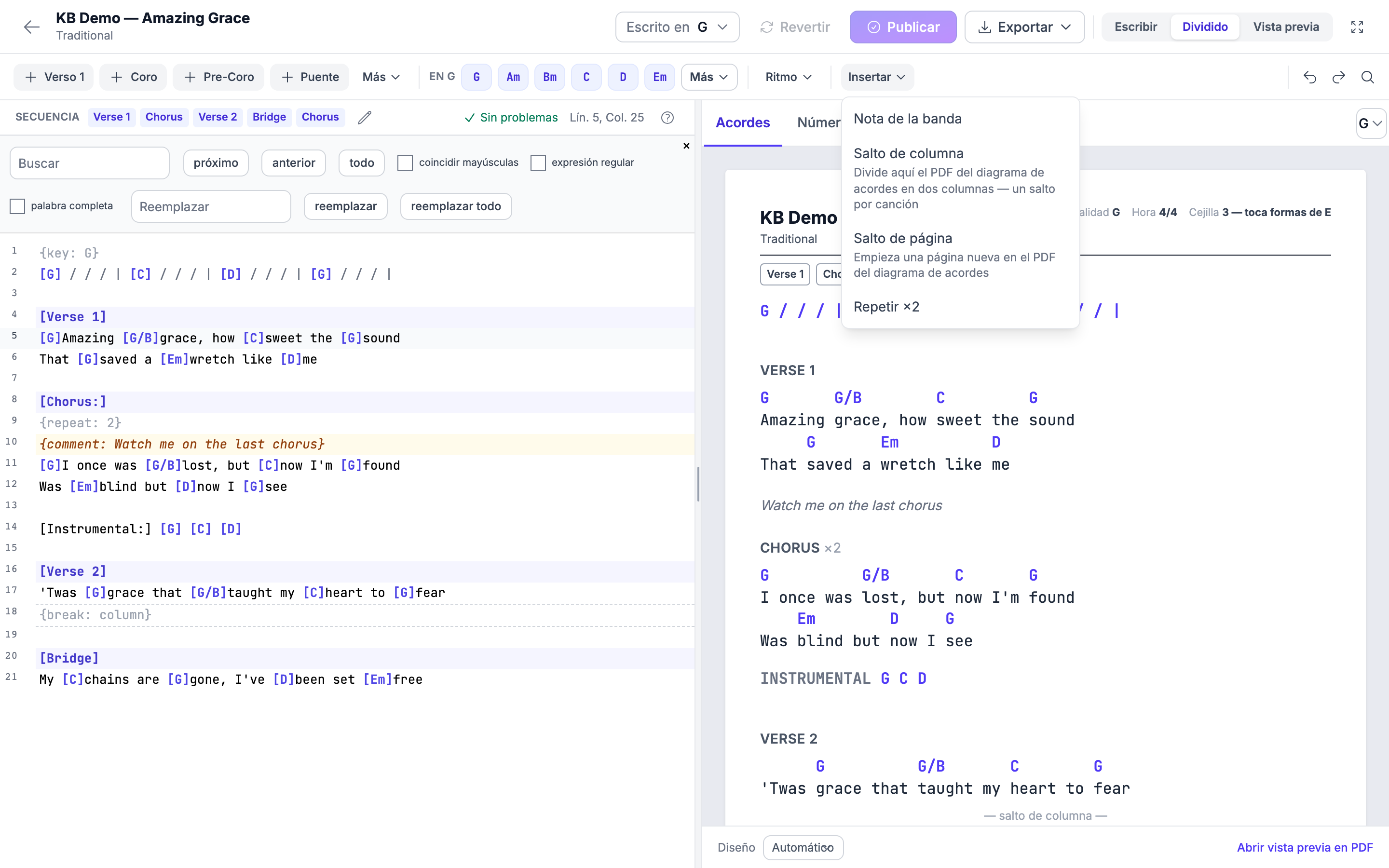The image size is (1389, 868).
Task: Enable expresión regular checkbox
Action: coord(538,163)
